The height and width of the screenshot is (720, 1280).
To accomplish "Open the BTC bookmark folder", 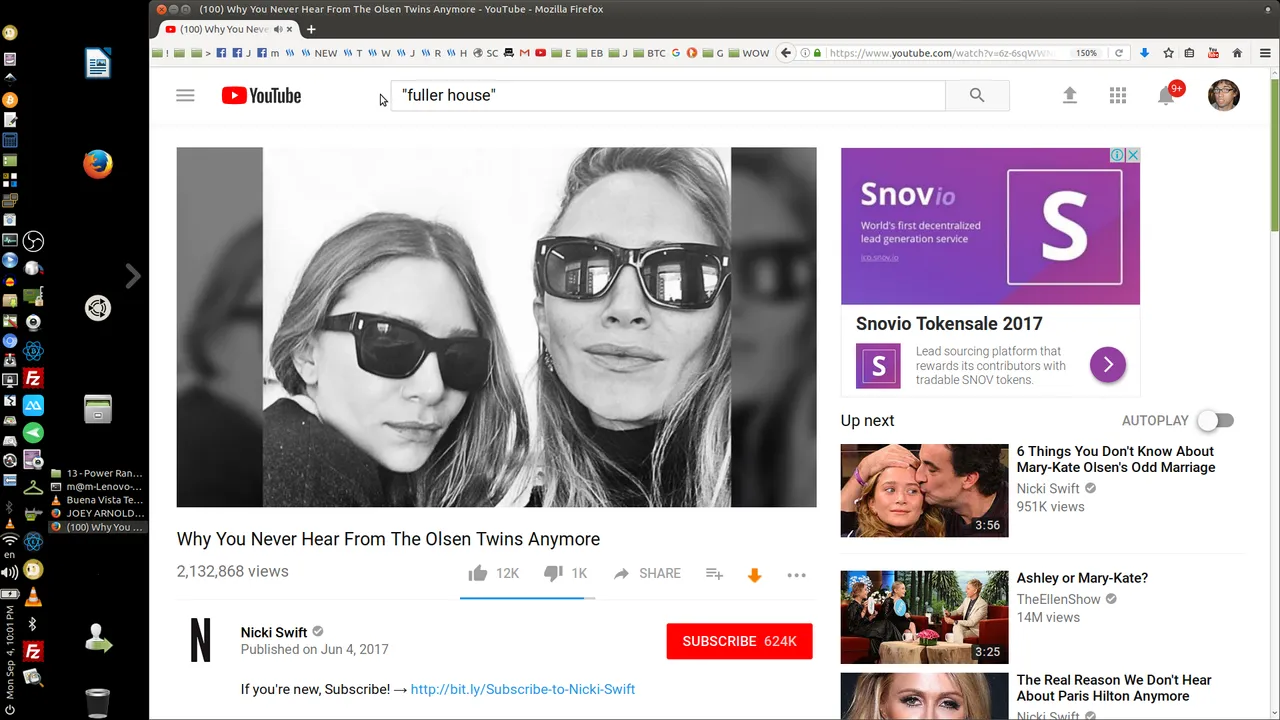I will click(x=649, y=53).
